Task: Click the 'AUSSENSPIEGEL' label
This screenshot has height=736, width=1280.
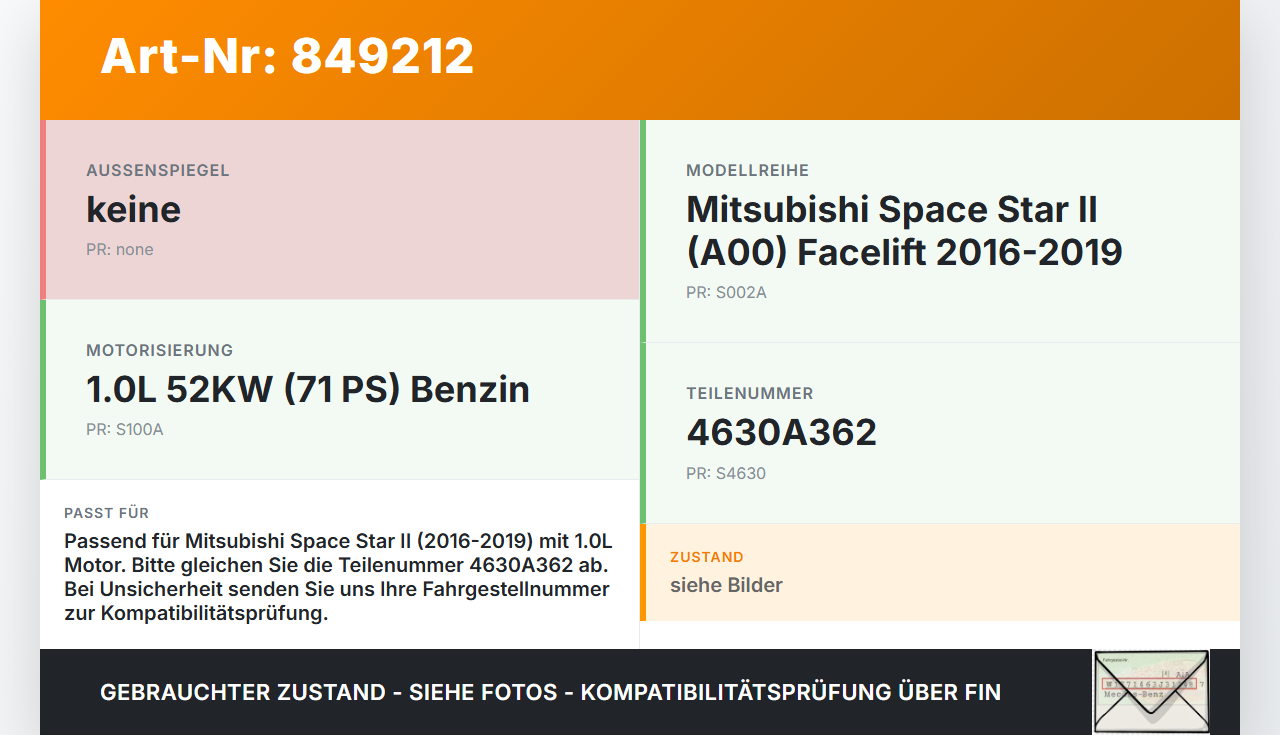Action: pyautogui.click(x=158, y=171)
